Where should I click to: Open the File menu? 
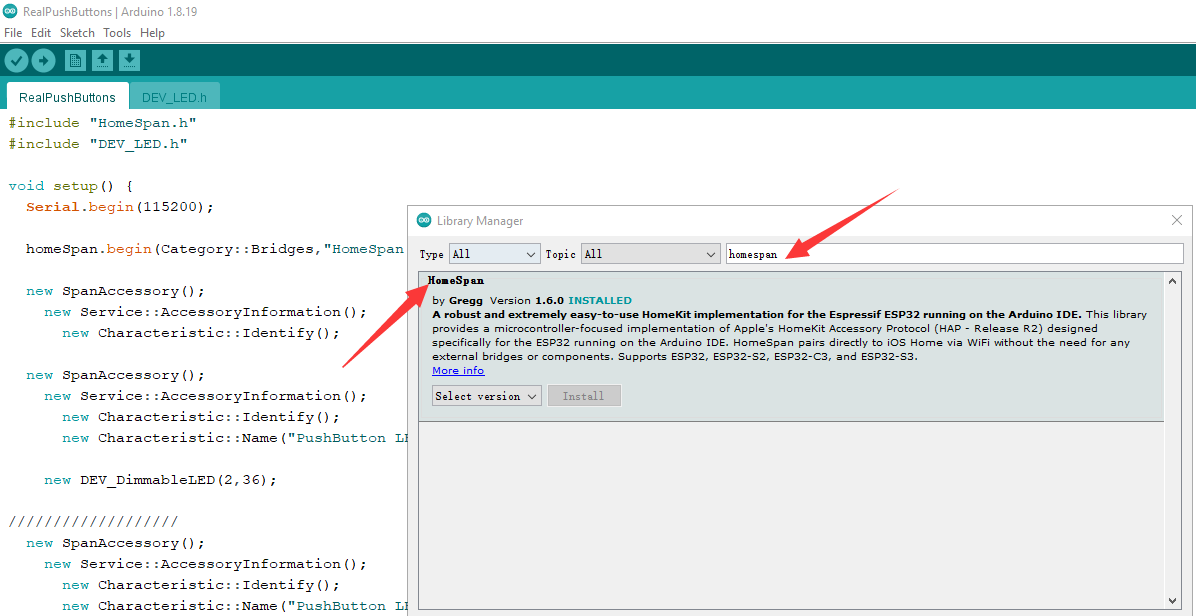tap(13, 33)
